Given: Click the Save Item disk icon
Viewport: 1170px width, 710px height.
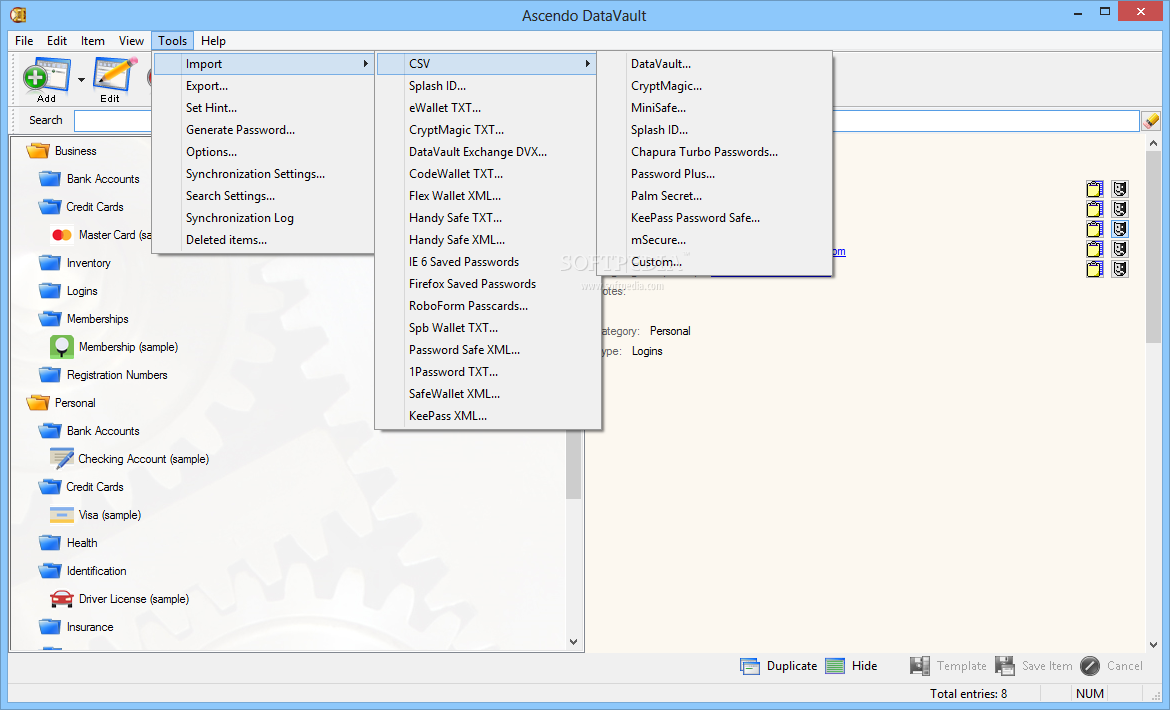Looking at the screenshot, I should pyautogui.click(x=1005, y=666).
